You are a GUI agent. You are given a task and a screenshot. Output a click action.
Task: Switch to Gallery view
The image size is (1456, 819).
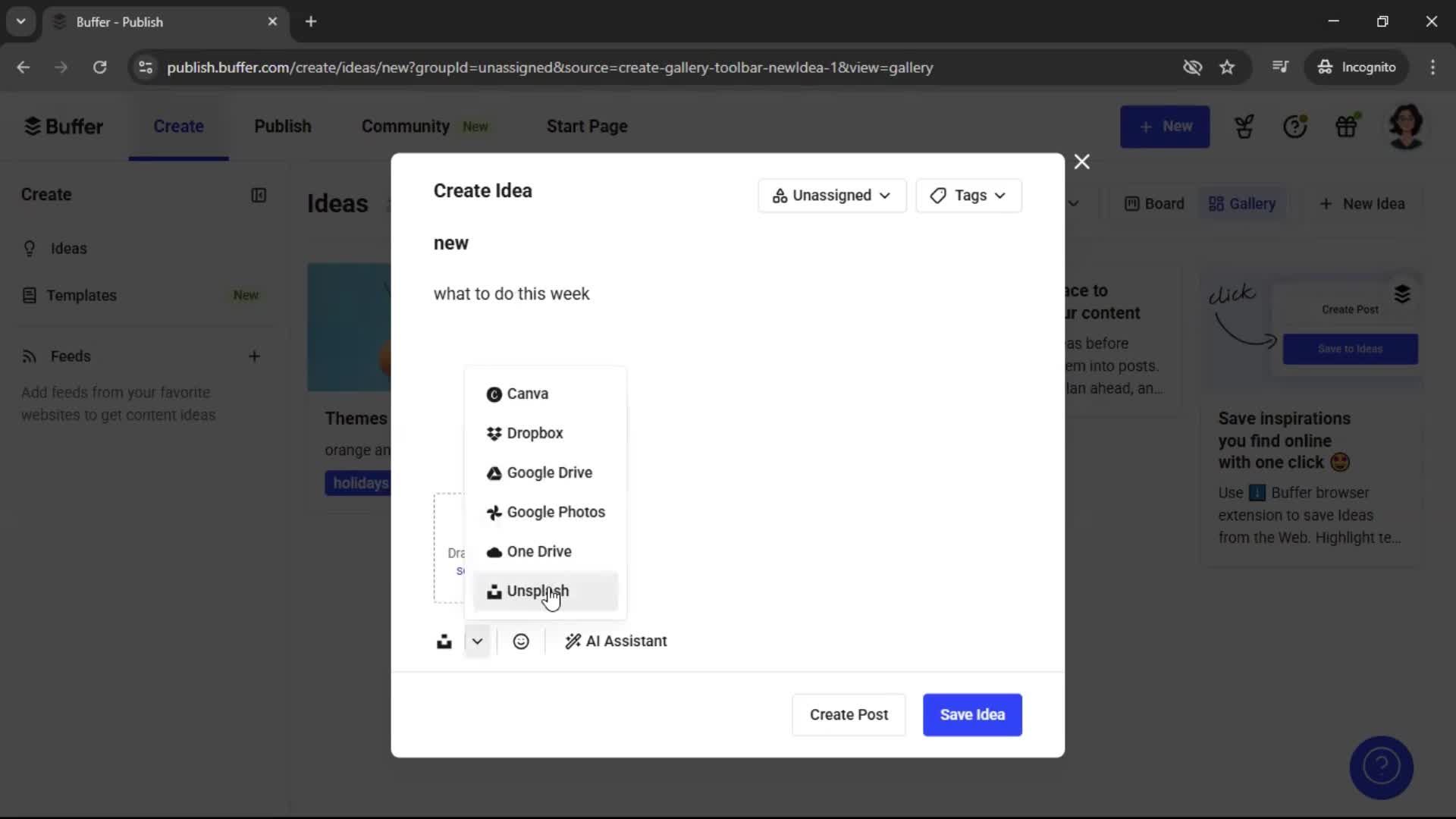[x=1242, y=203]
